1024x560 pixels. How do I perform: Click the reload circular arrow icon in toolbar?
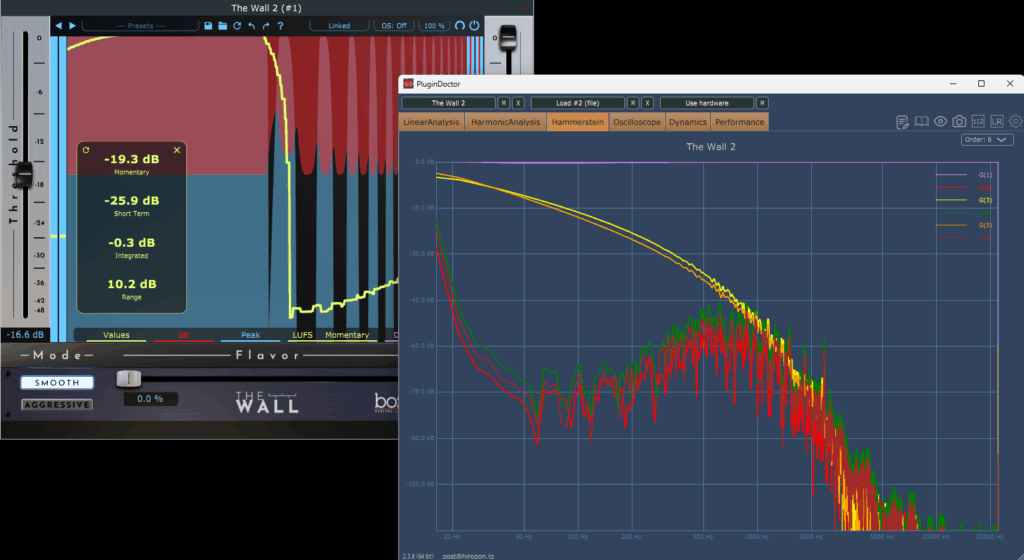[x=236, y=25]
